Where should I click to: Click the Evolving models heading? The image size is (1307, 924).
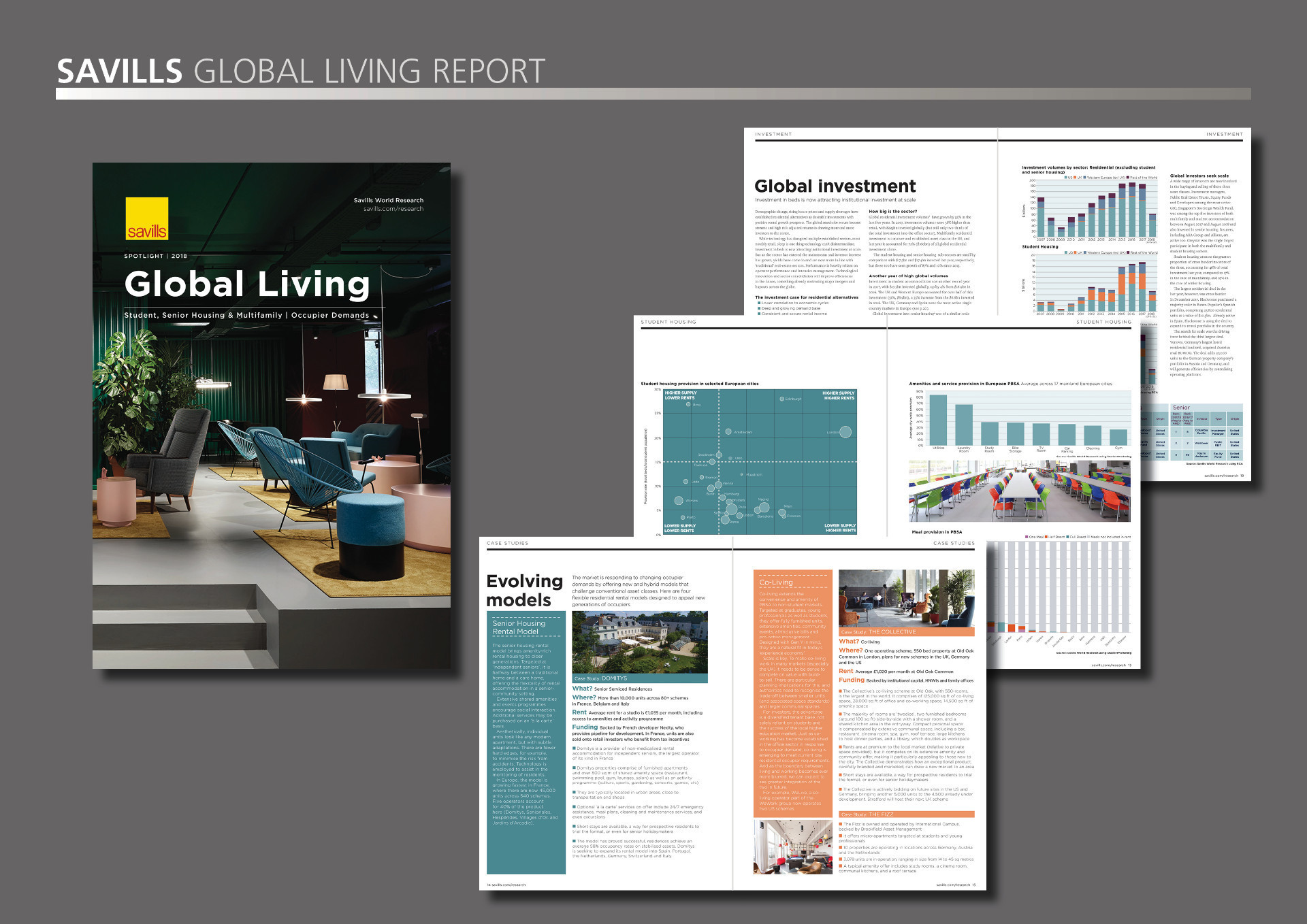[x=523, y=590]
